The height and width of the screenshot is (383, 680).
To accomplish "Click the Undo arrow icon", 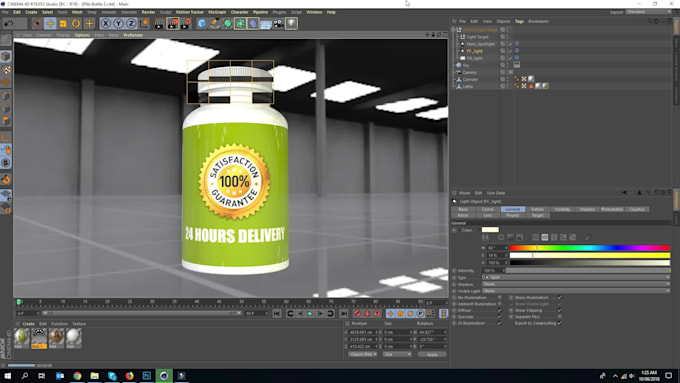I will 9,23.
